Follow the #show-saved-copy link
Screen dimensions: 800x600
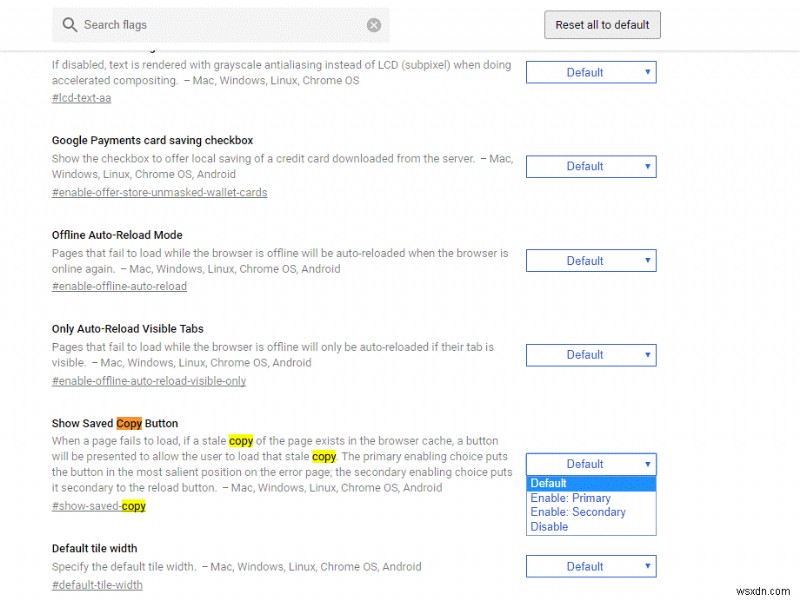click(x=98, y=506)
